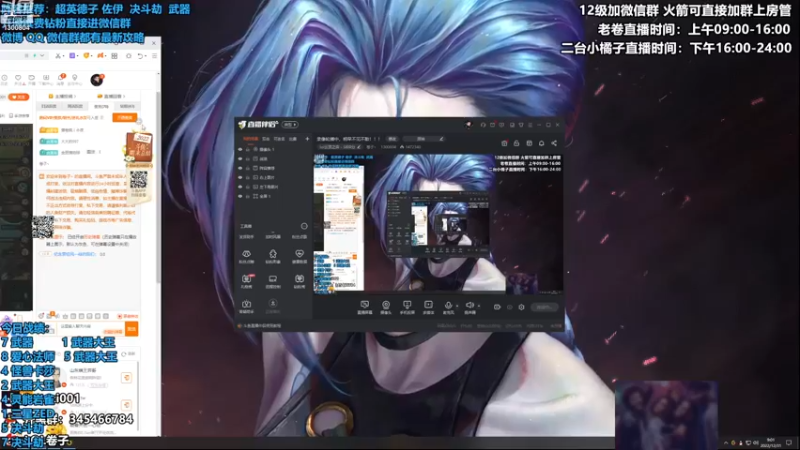Click the share icon above the preview
800x450 pixels.
[x=554, y=143]
